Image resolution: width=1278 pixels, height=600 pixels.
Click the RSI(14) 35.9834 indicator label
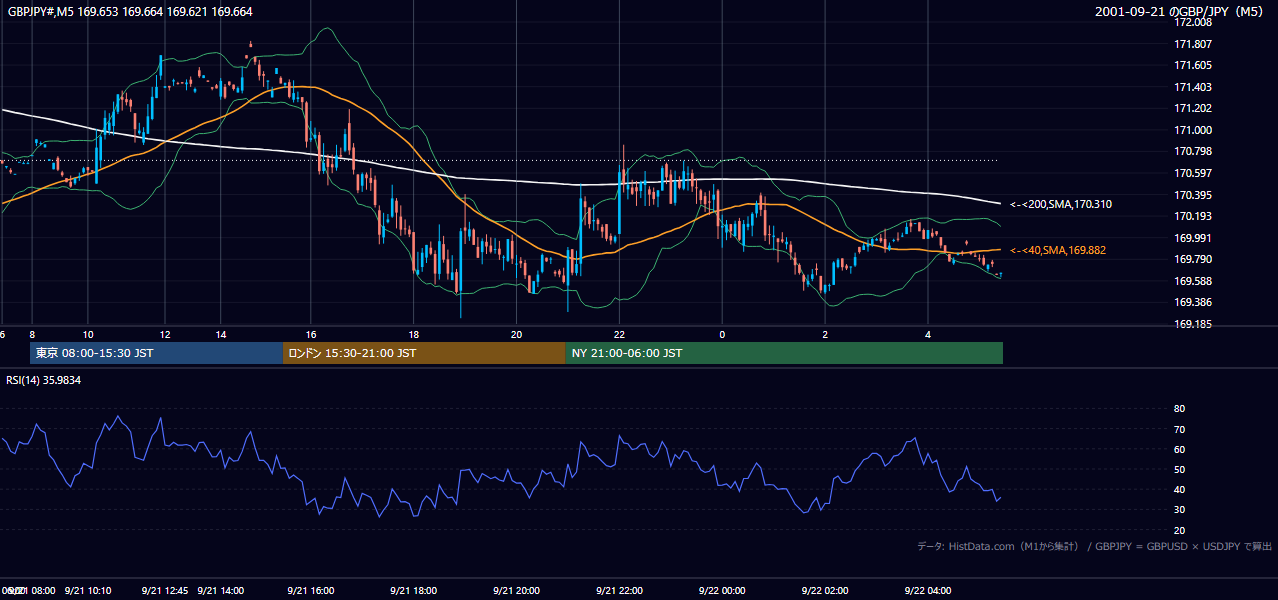pyautogui.click(x=44, y=380)
